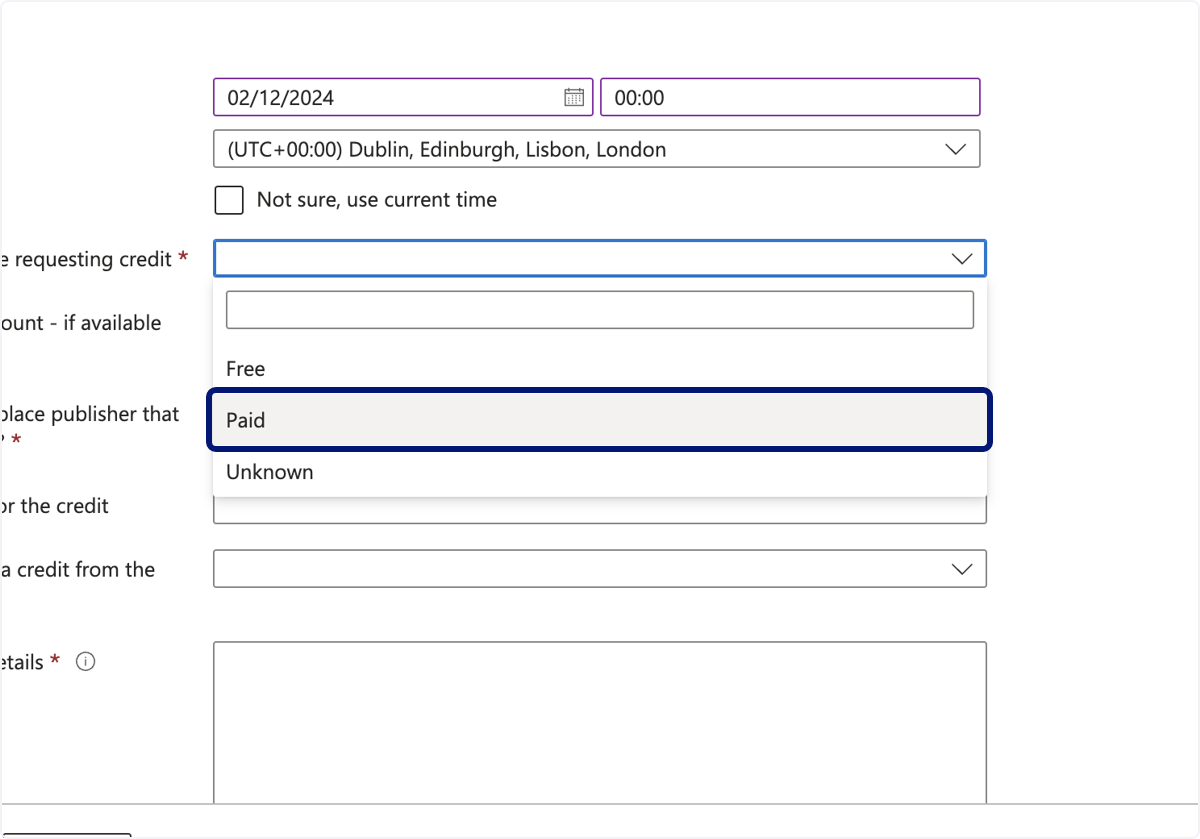Click the 'ount - if available' label
The height and width of the screenshot is (839, 1200).
[81, 323]
